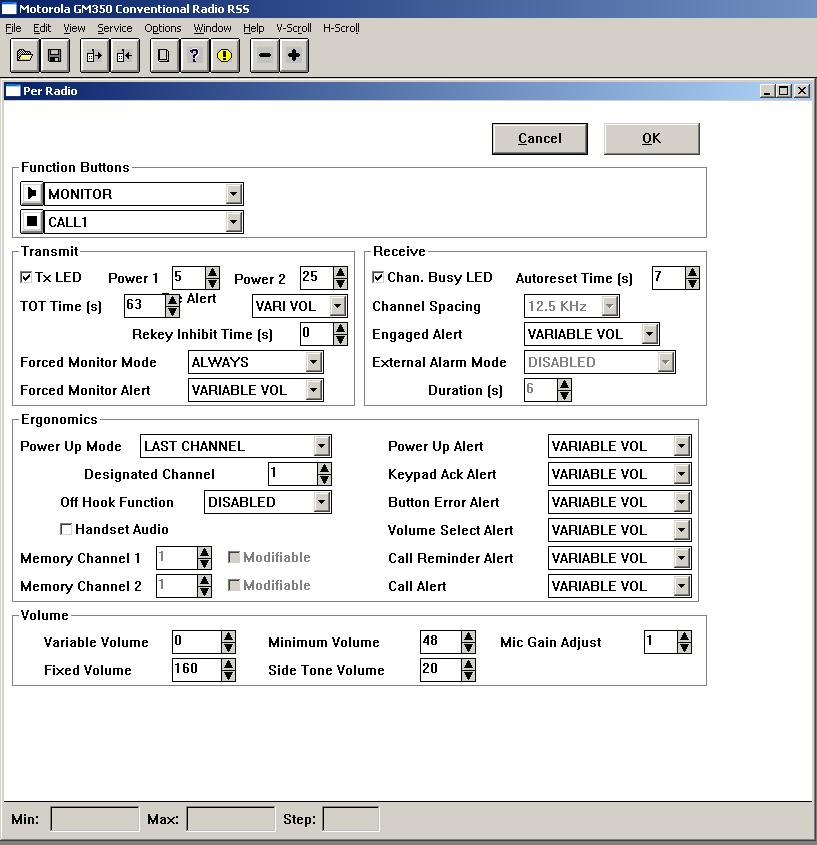Viewport: 817px width, 845px height.
Task: Click Memory Channel 1 Modifiable checkbox
Action: click(234, 557)
